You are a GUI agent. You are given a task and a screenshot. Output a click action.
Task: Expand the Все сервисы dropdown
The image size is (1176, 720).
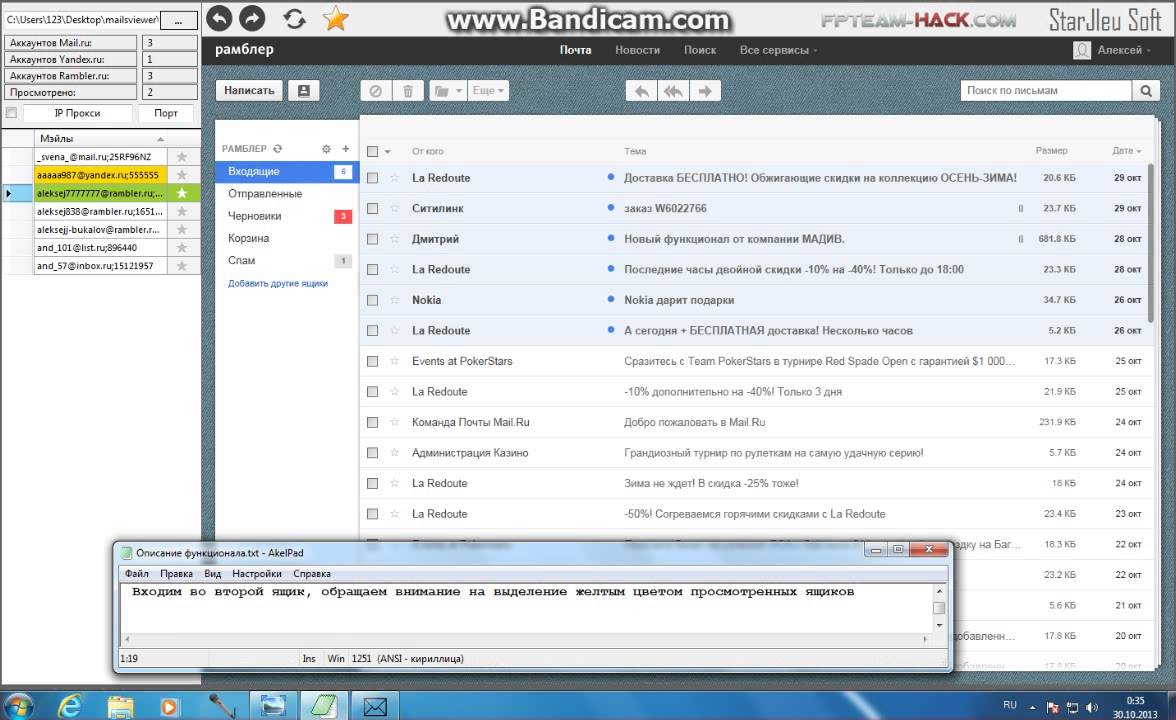click(x=778, y=50)
